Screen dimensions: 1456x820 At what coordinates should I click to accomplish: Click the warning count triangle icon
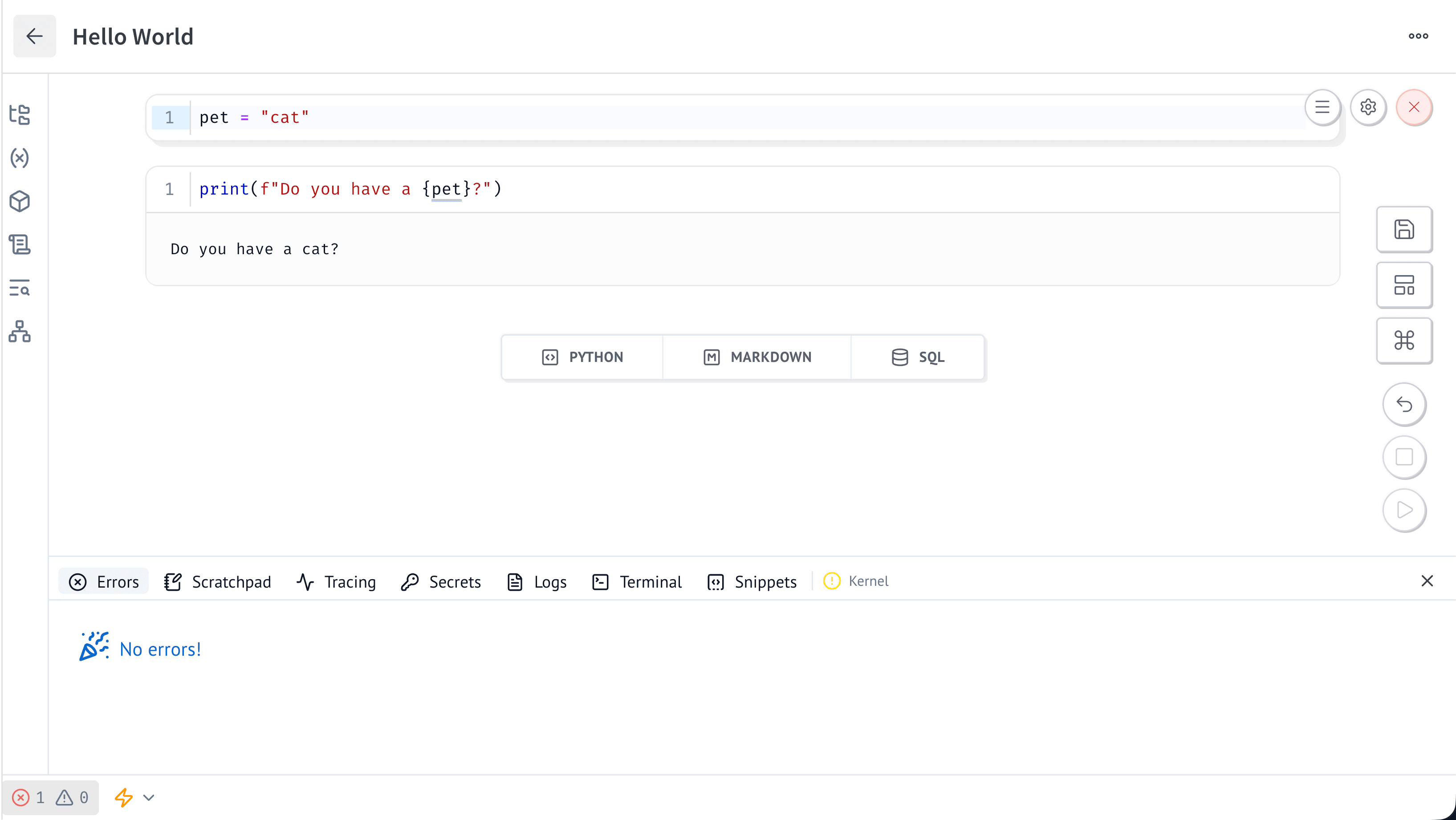(x=65, y=797)
